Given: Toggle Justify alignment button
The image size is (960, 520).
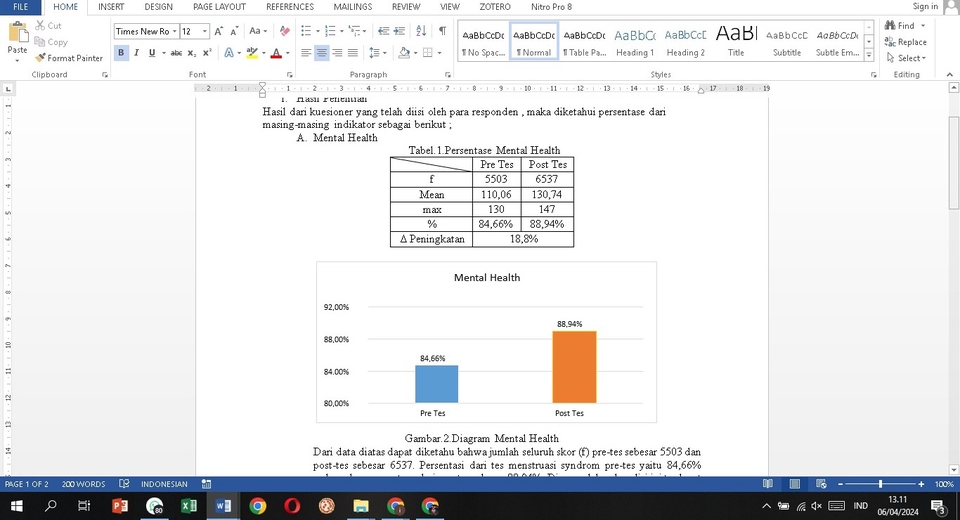Looking at the screenshot, I should click(353, 53).
